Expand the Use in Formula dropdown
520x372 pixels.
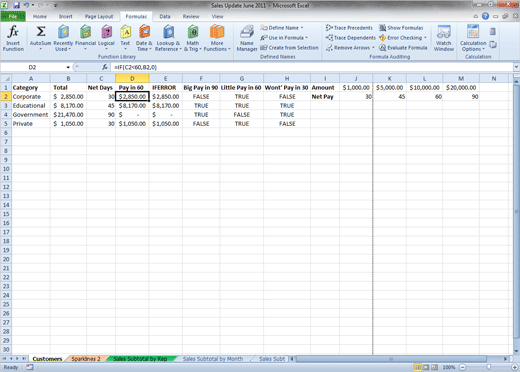306,38
